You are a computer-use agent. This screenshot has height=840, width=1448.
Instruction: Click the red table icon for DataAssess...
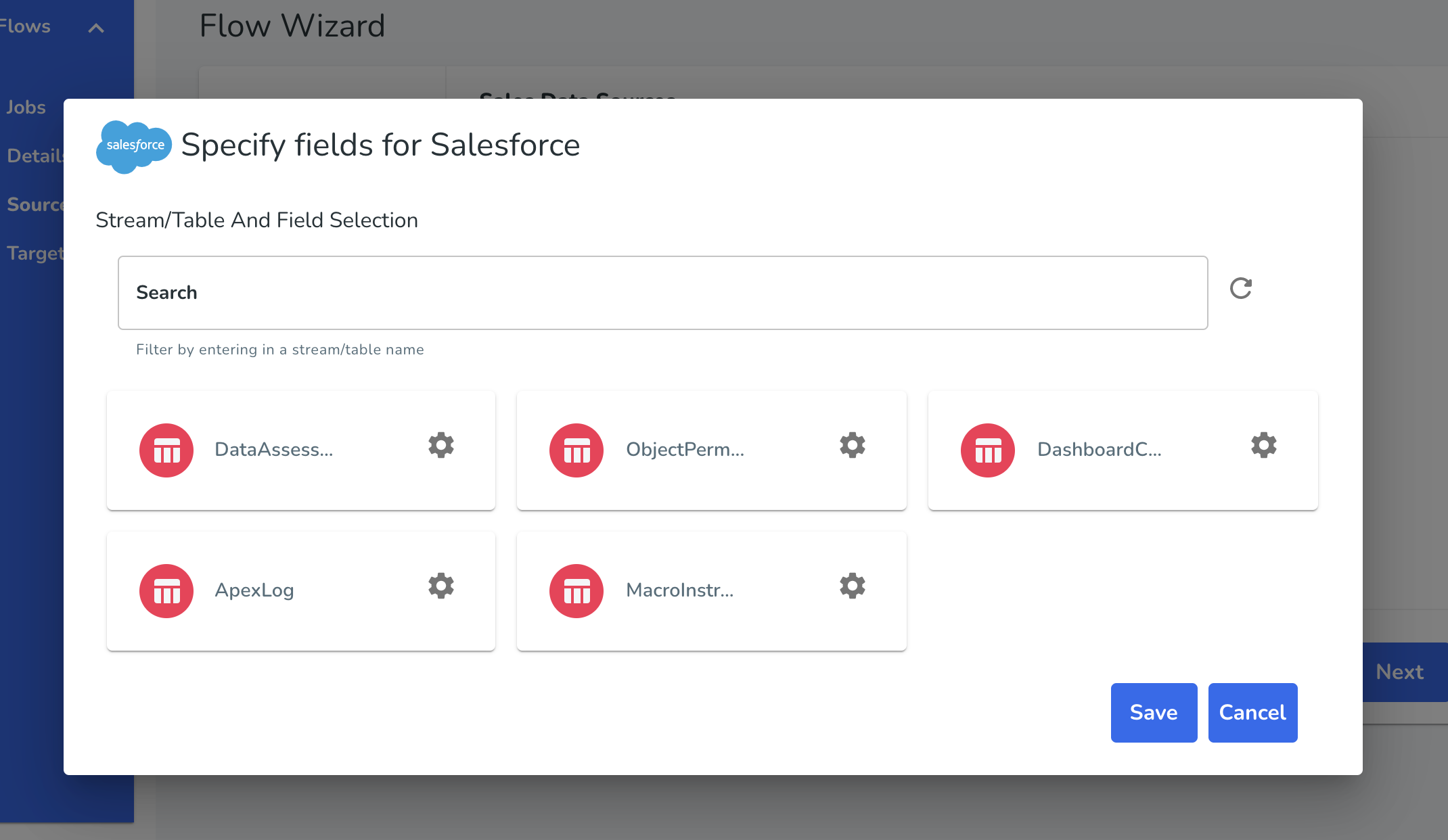tap(166, 450)
